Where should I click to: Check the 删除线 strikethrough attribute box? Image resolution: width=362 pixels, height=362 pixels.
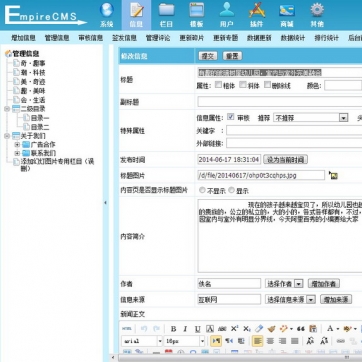click(x=267, y=85)
